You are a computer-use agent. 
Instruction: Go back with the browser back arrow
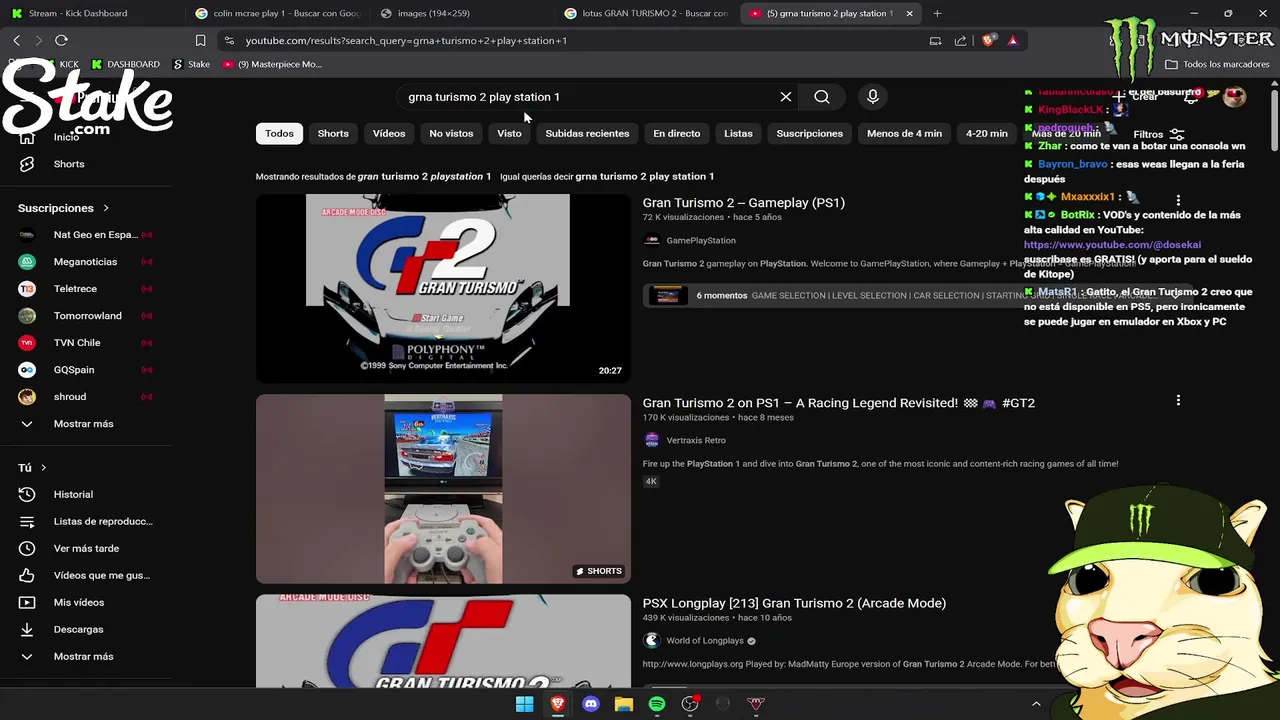(16, 40)
